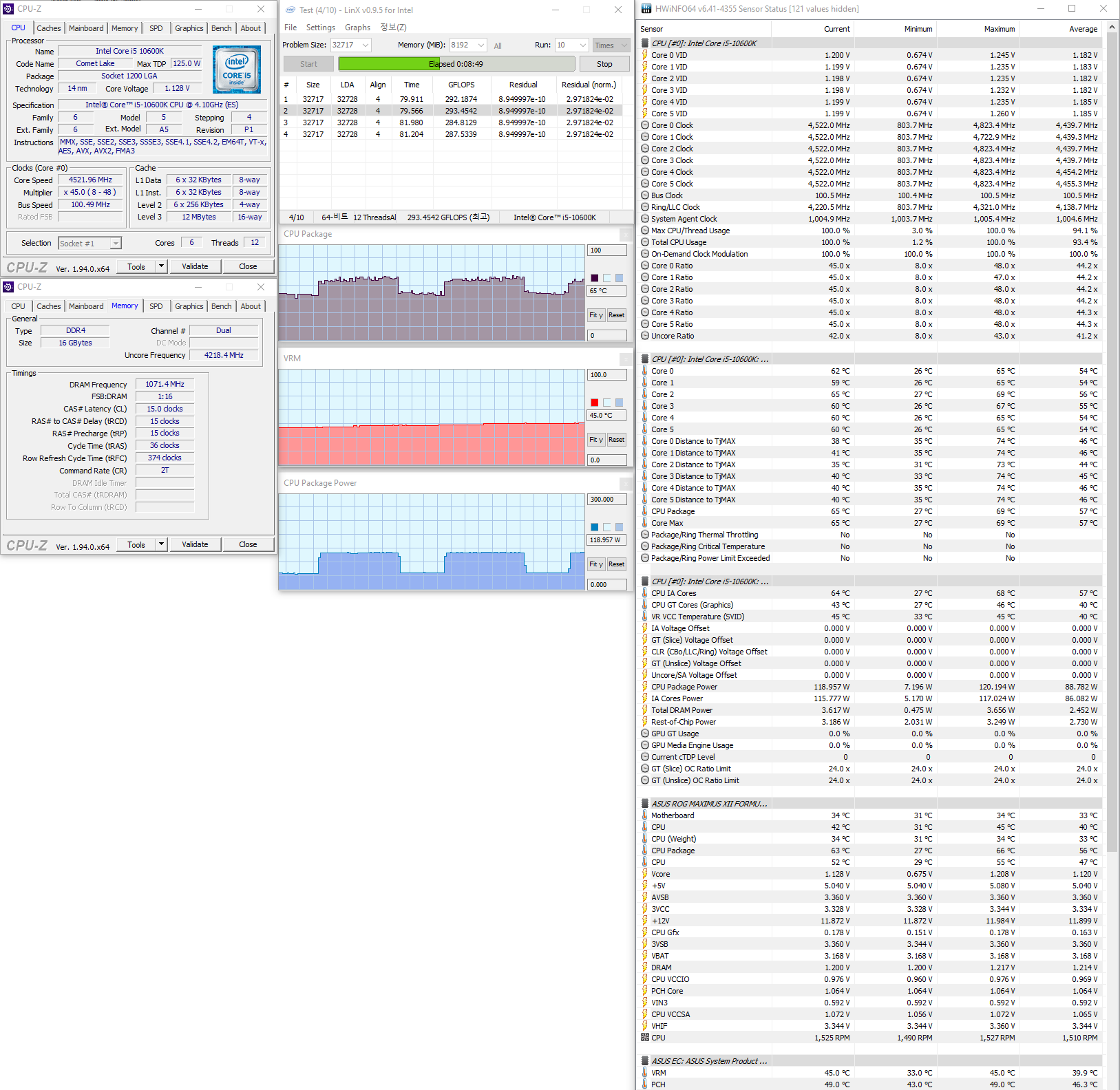Open the Settings menu in LinX
The height and width of the screenshot is (1090, 1120).
pos(320,28)
